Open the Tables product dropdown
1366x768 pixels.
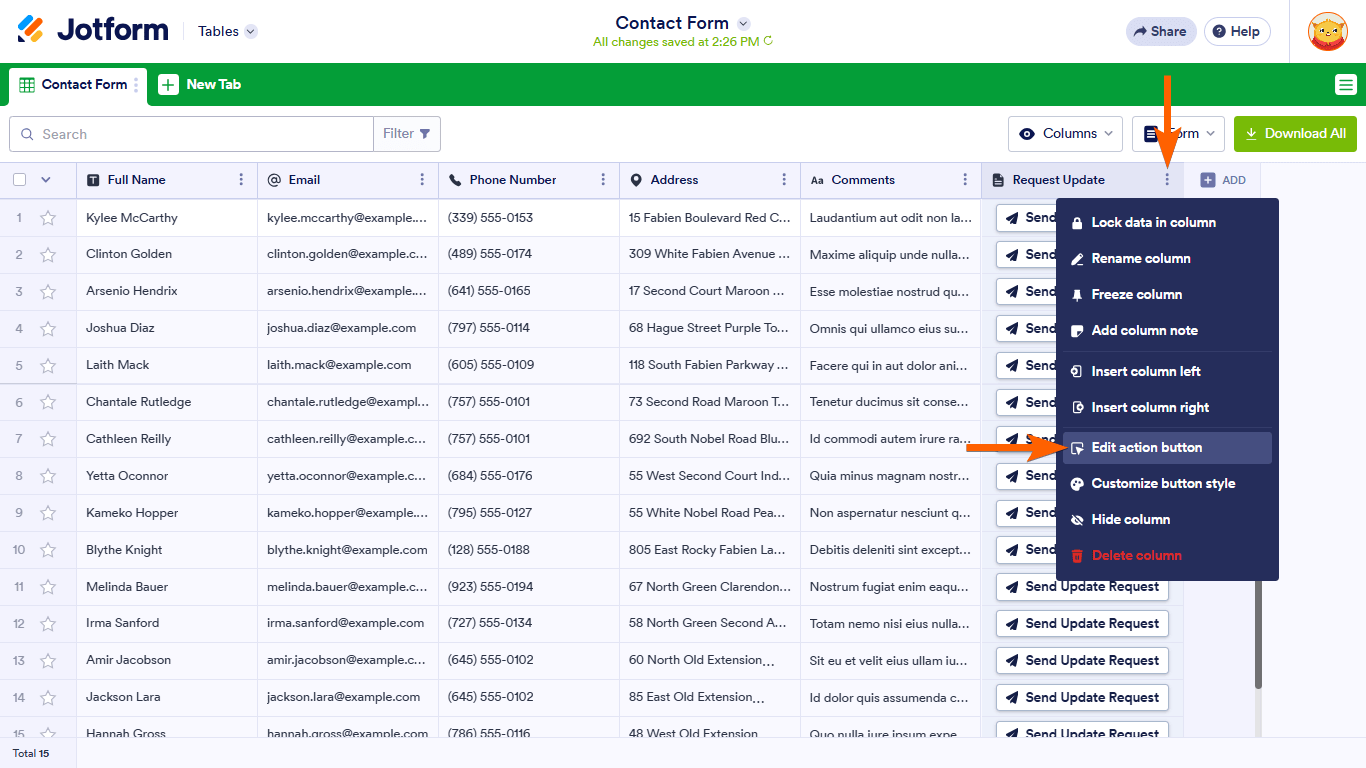(x=227, y=31)
